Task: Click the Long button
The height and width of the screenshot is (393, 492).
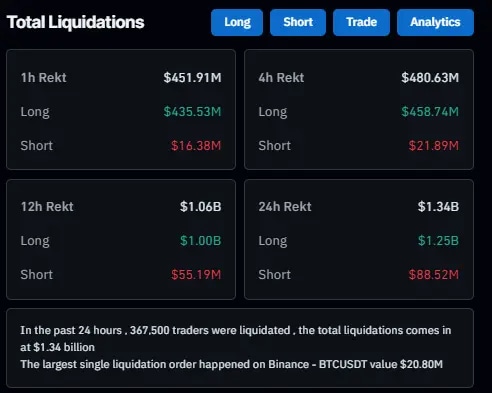Action: (x=237, y=22)
